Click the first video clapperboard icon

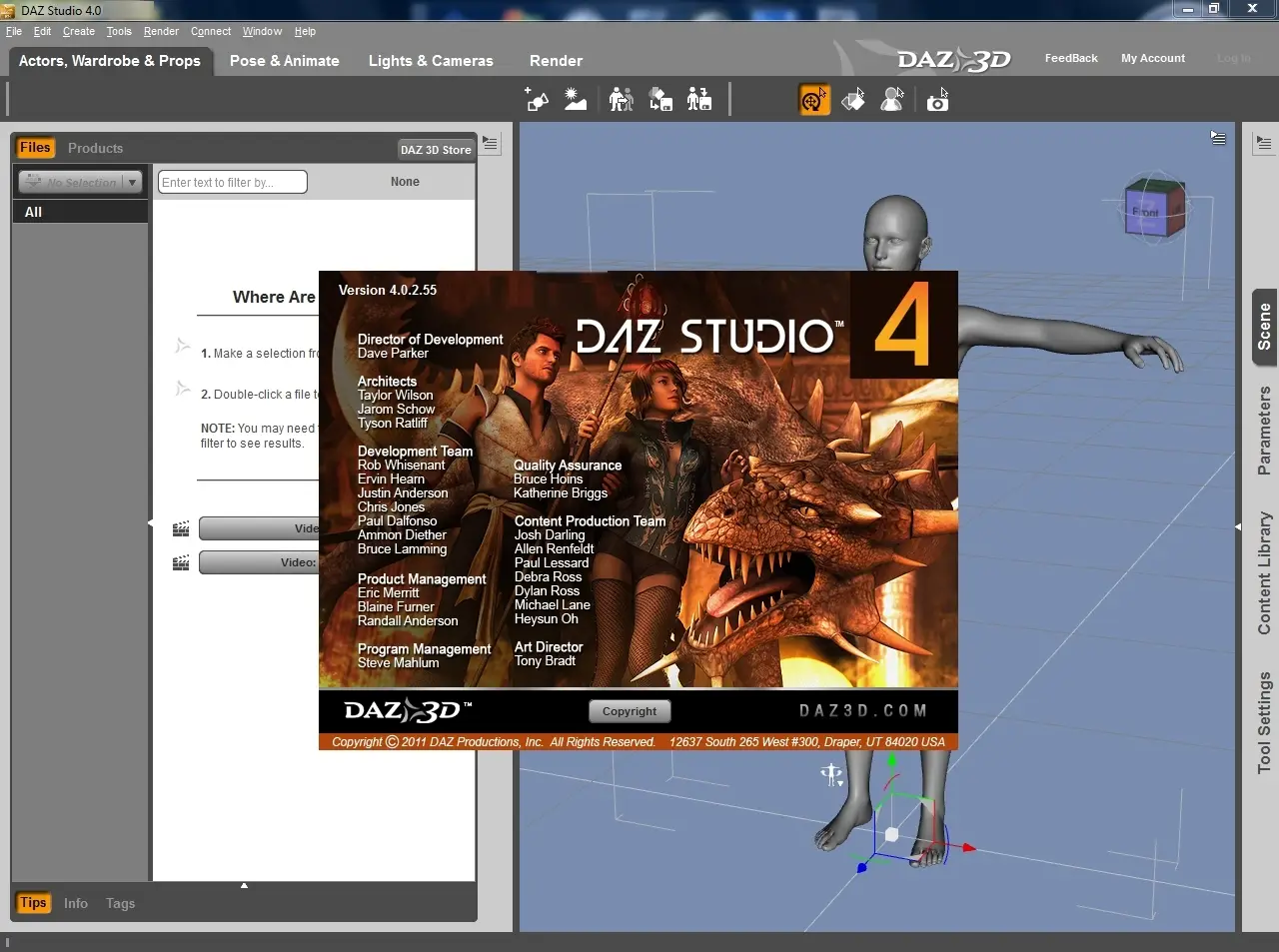coord(181,529)
